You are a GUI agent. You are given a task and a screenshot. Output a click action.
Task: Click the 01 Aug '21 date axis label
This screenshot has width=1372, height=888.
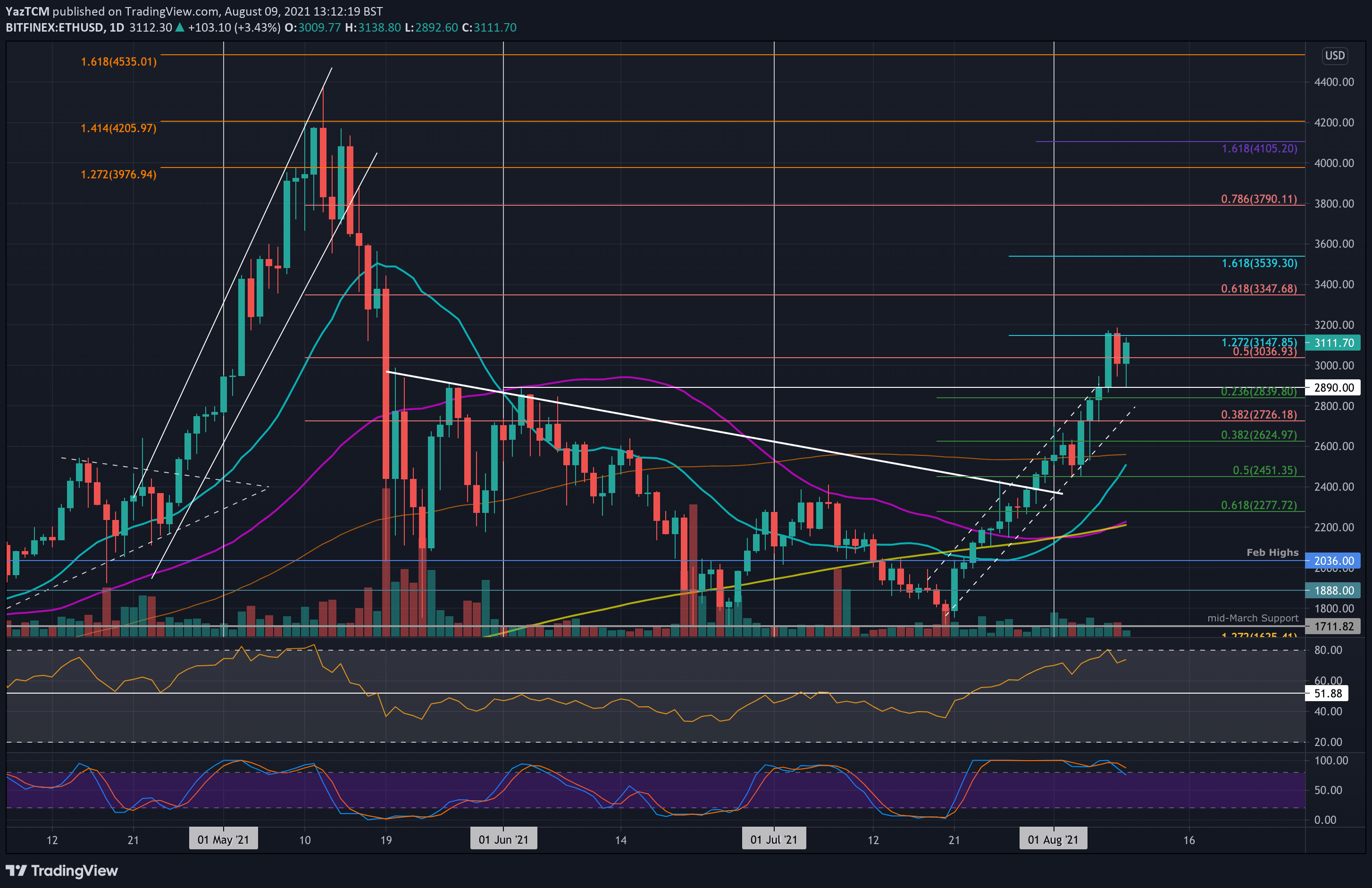(x=1053, y=839)
